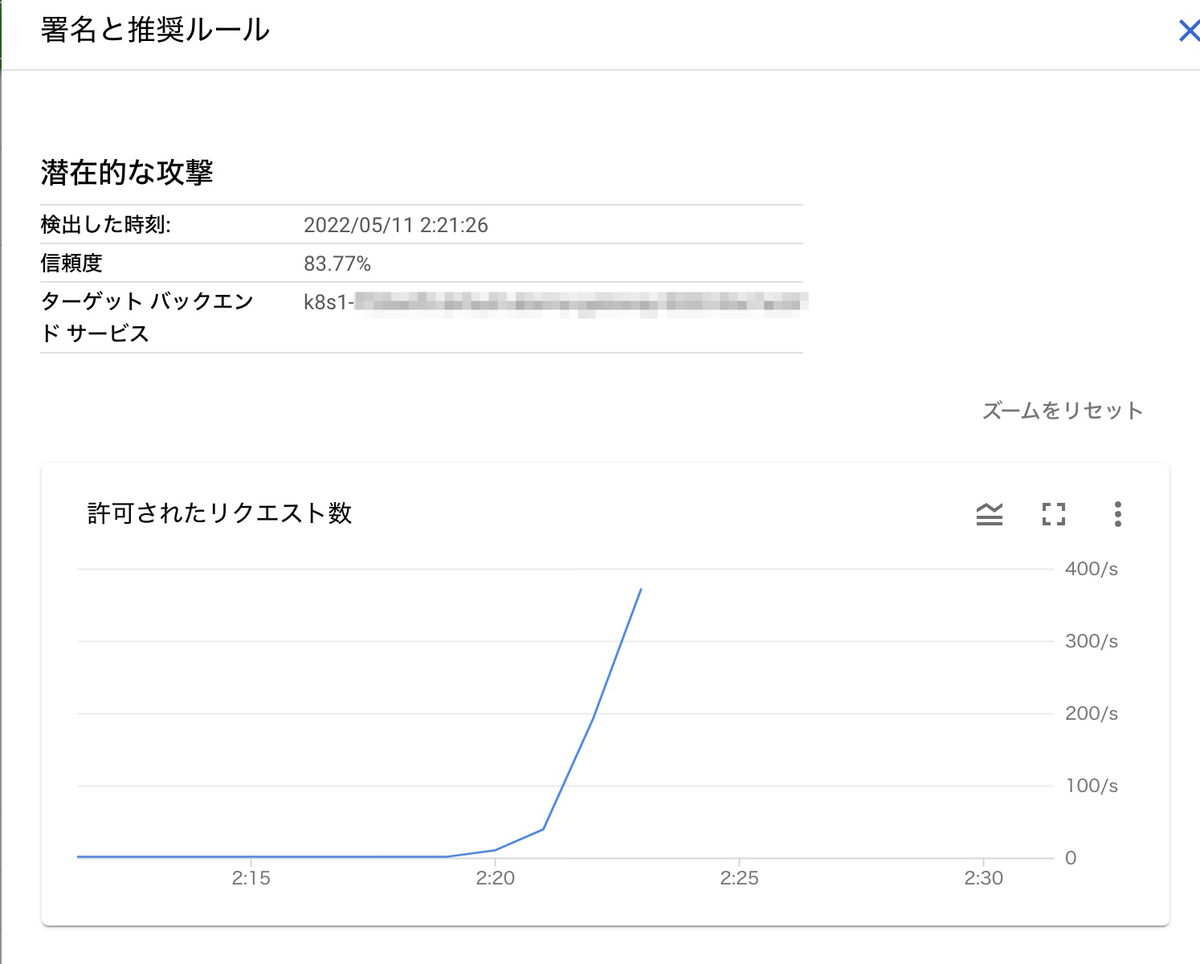The height and width of the screenshot is (964, 1200).
Task: Click the 300/s y-axis label
Action: coord(1092,641)
